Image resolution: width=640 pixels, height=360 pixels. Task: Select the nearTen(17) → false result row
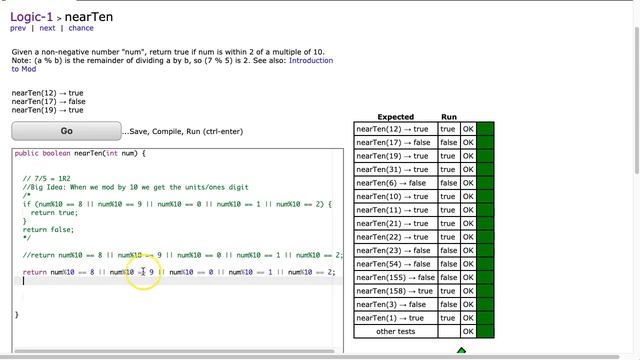tap(424, 142)
